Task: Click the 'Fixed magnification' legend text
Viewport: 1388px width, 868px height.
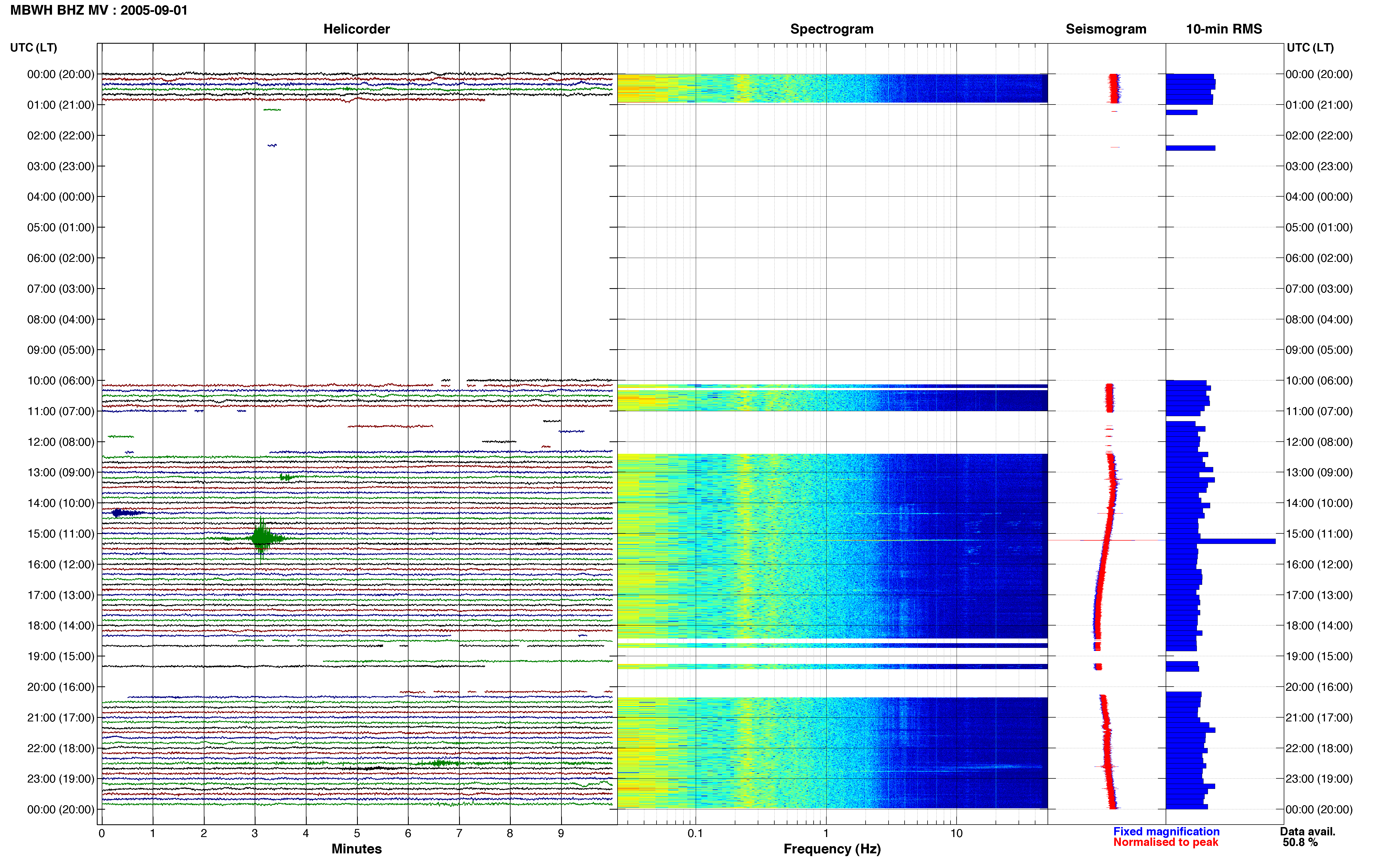Action: click(x=1166, y=831)
